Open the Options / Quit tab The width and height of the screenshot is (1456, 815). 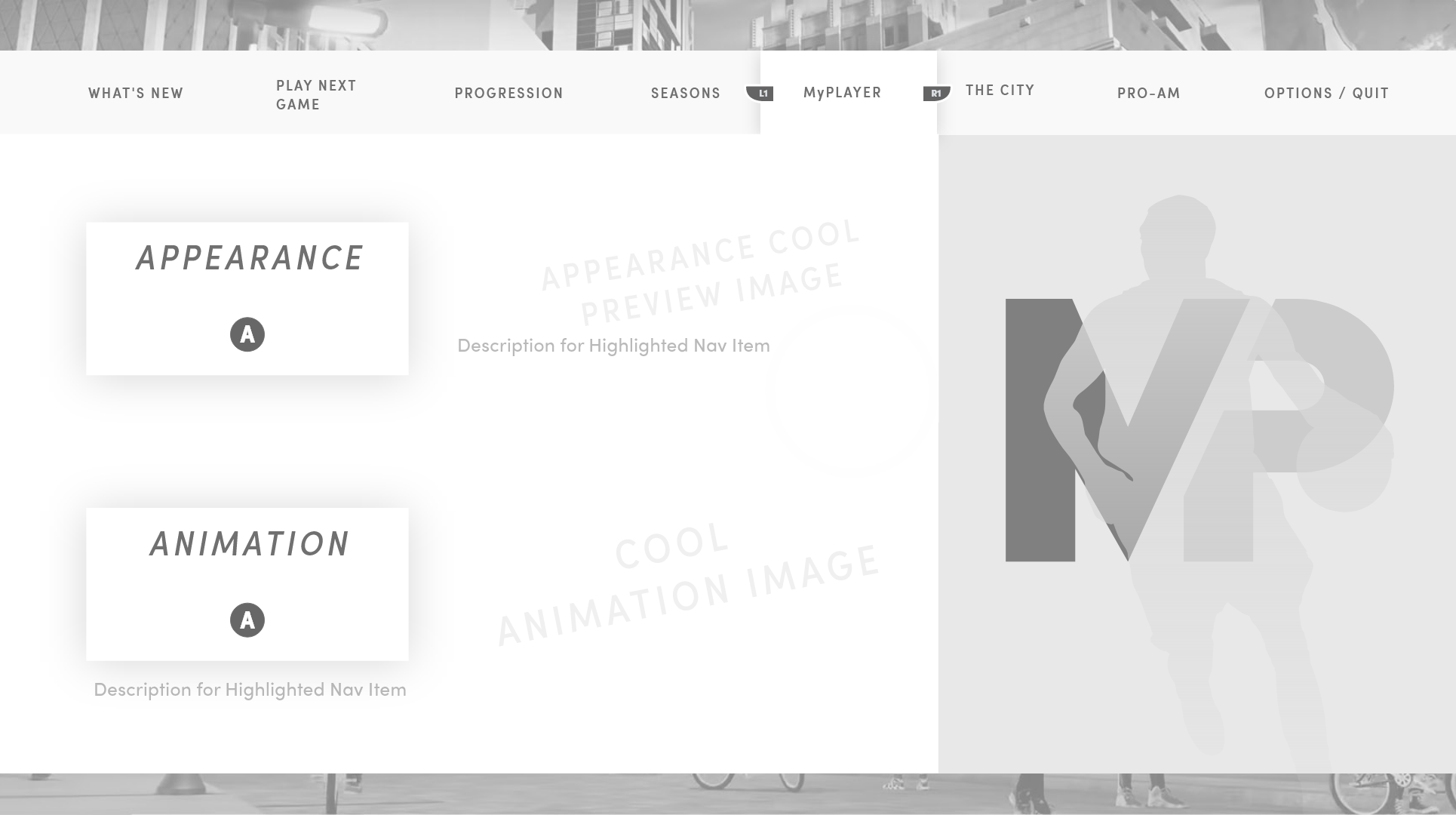click(1327, 94)
